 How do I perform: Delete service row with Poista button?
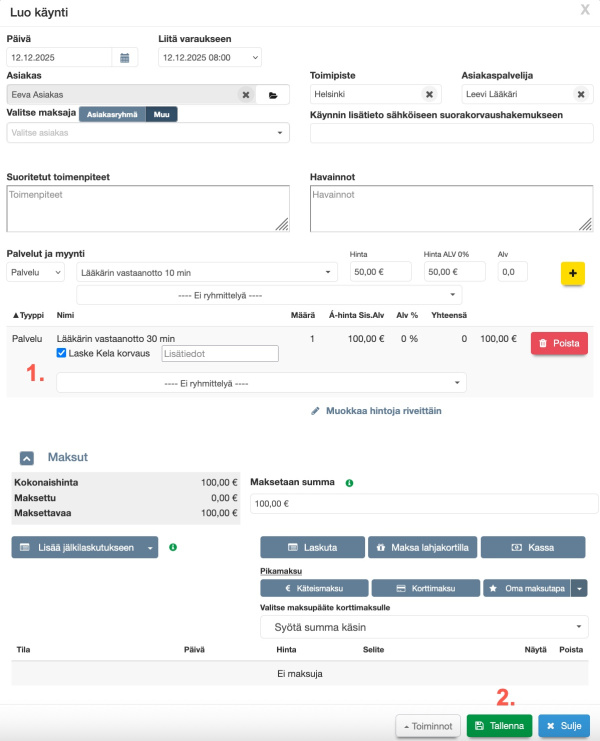click(x=559, y=343)
